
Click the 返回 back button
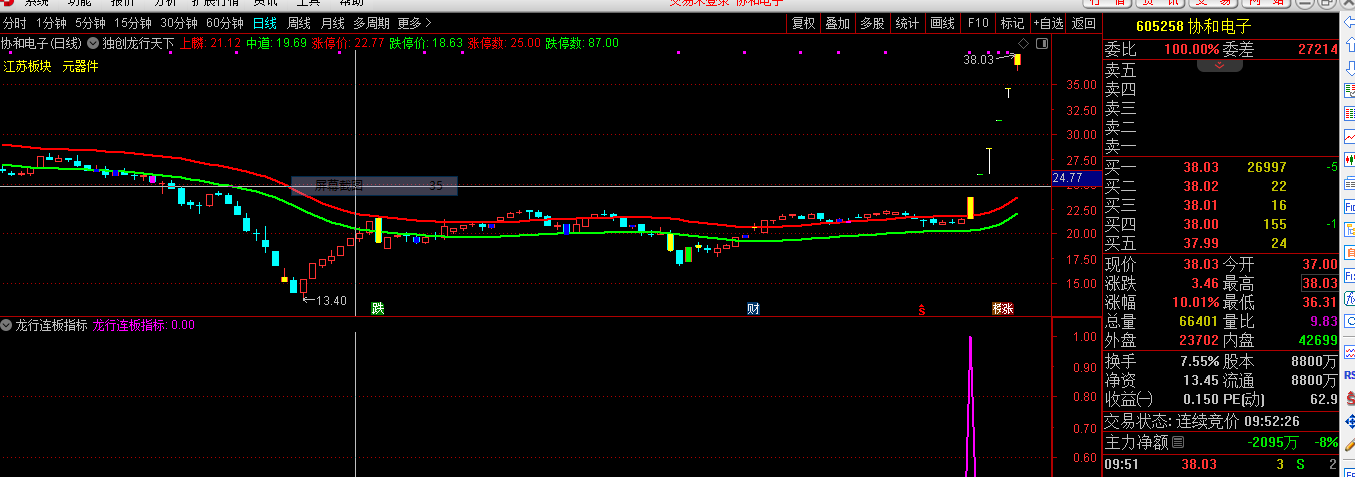coord(1083,23)
